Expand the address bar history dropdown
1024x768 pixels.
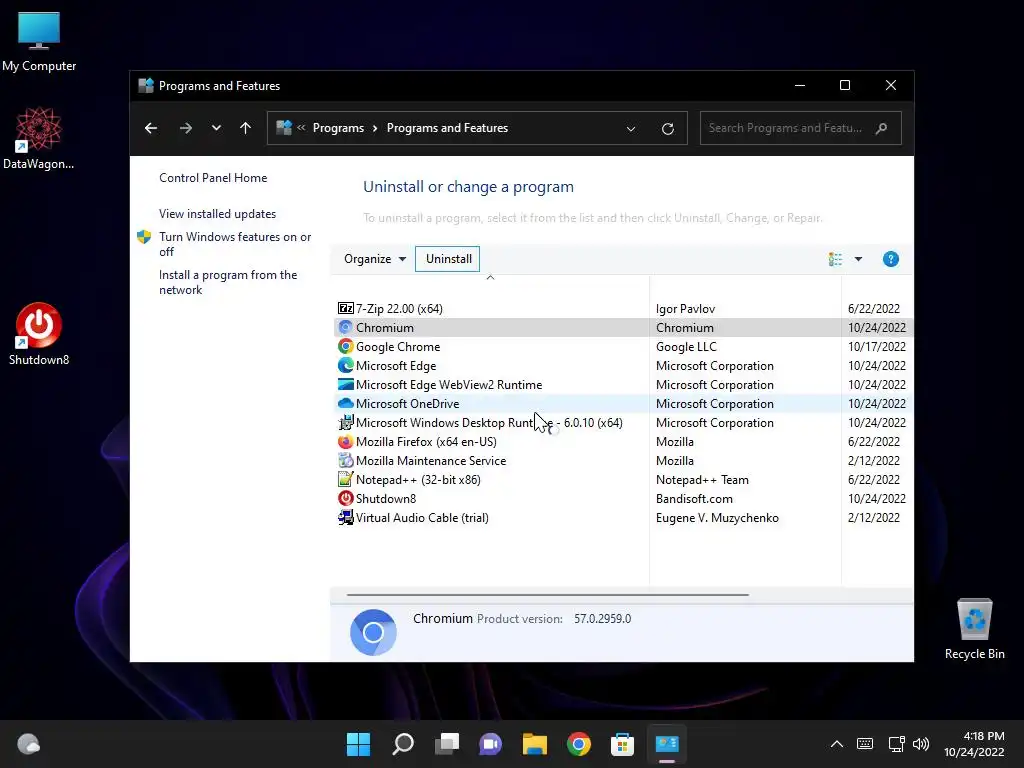tap(631, 129)
